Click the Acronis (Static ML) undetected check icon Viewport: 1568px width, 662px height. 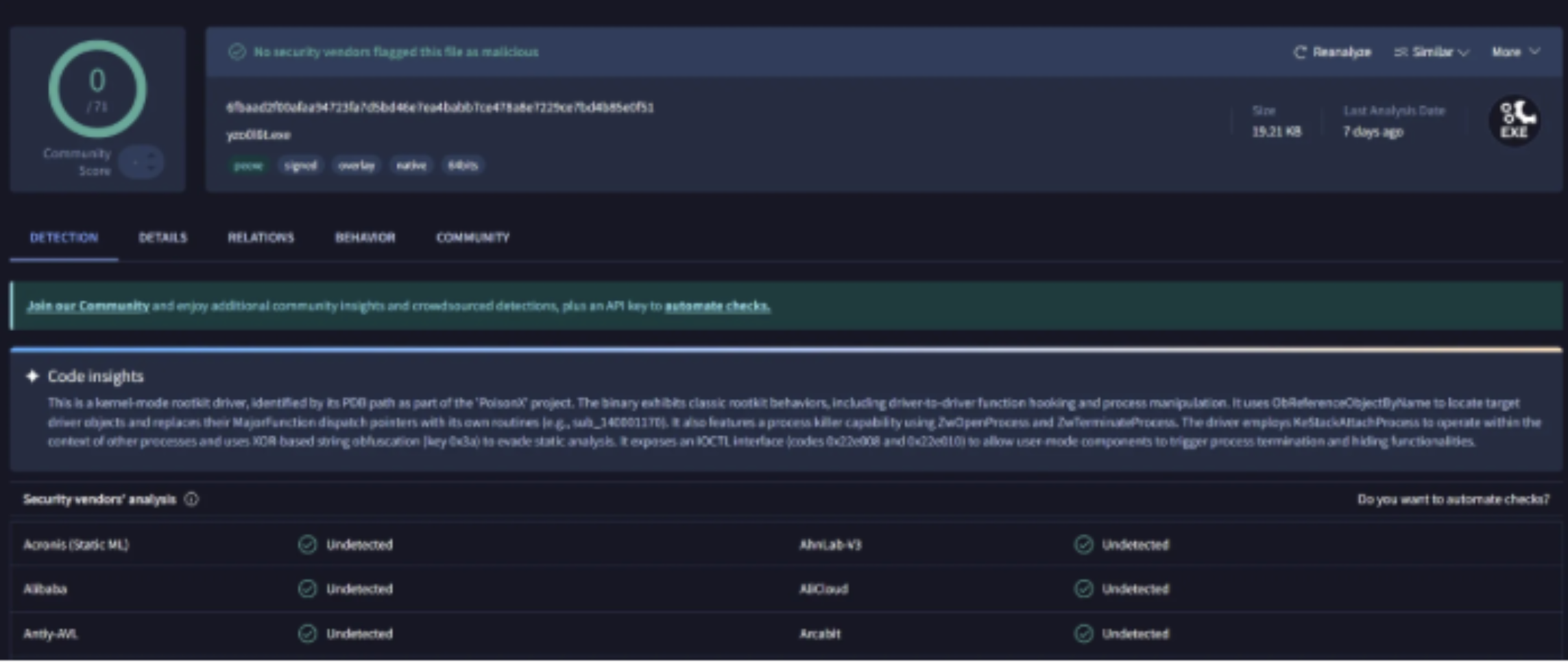[x=307, y=545]
